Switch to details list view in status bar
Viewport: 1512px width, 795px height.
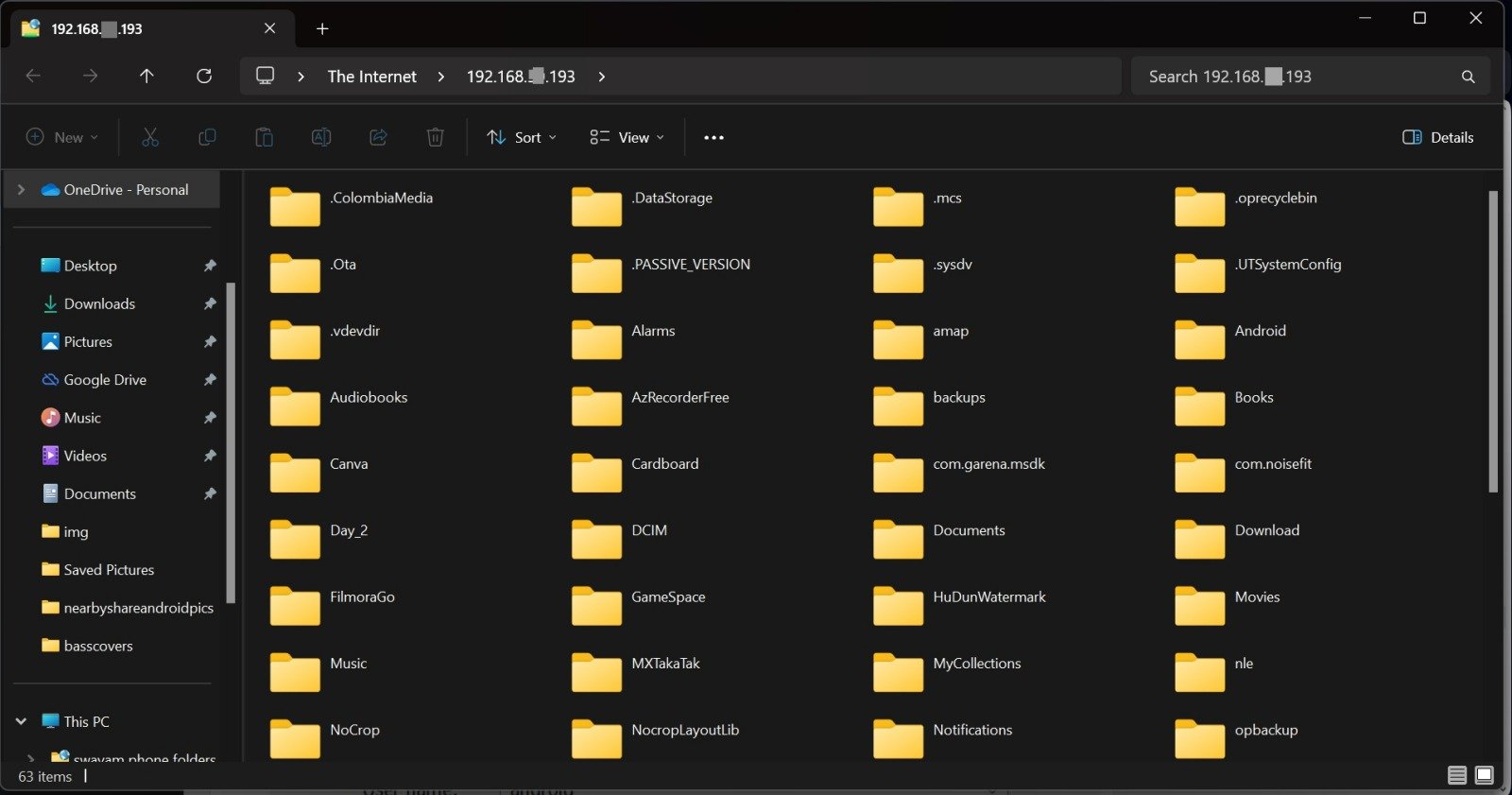[1457, 775]
